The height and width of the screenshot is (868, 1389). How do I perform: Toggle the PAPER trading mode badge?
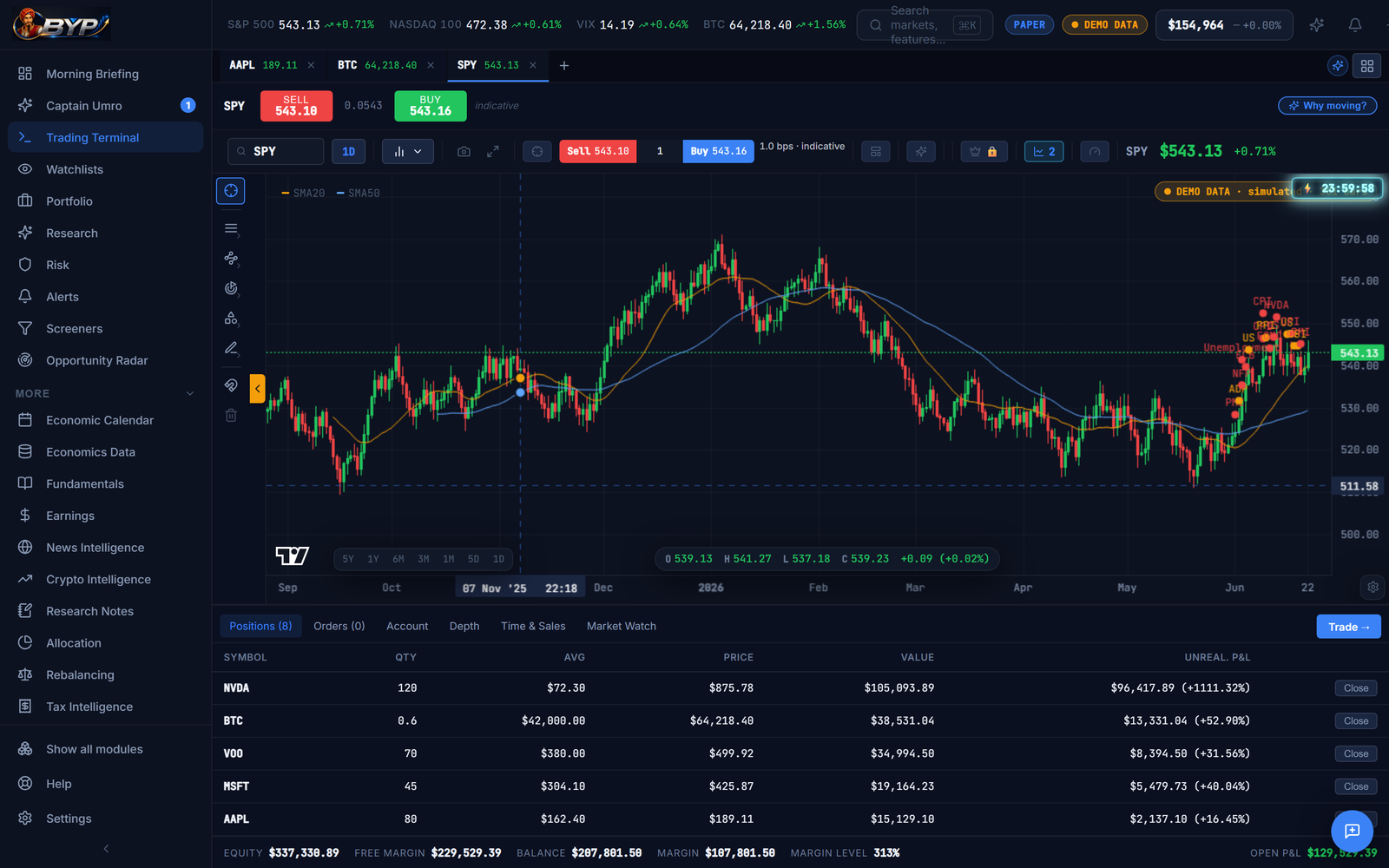tap(1029, 25)
